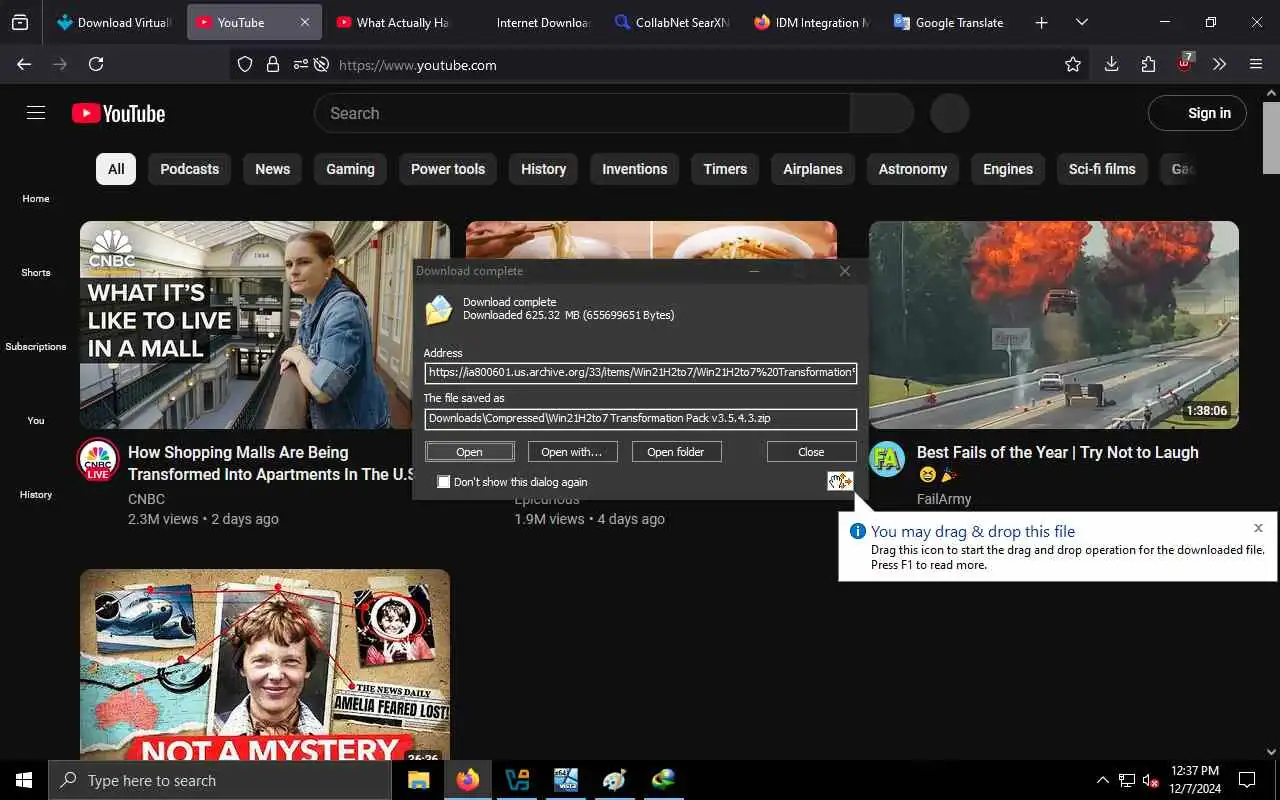1280x800 pixels.
Task: Click the site security padlock icon
Action: (272, 64)
